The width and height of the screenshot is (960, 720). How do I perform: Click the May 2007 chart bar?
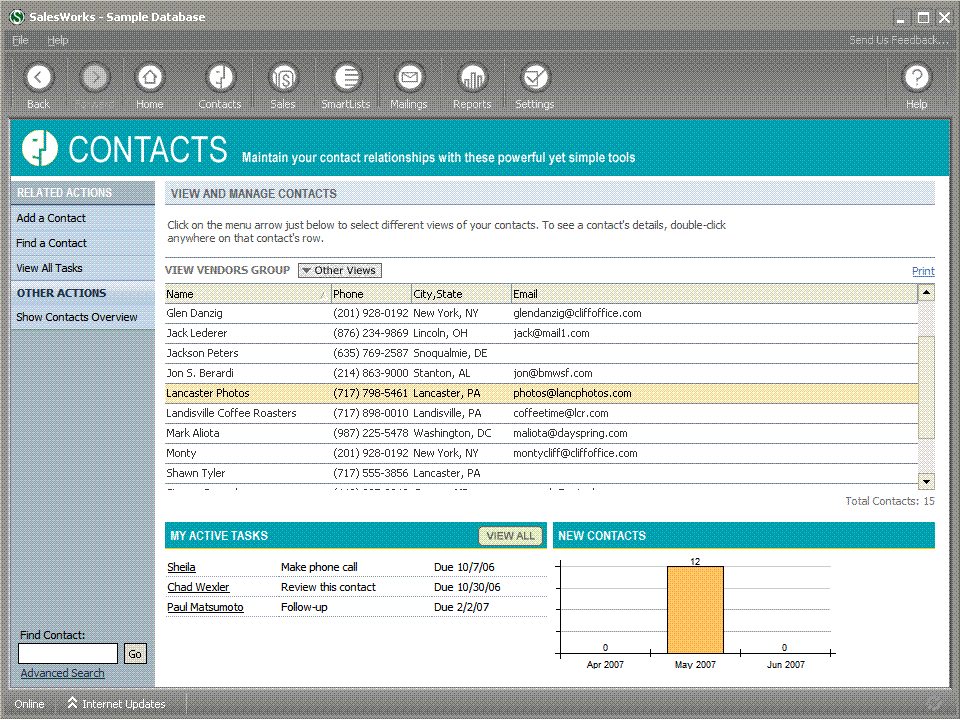[x=696, y=610]
